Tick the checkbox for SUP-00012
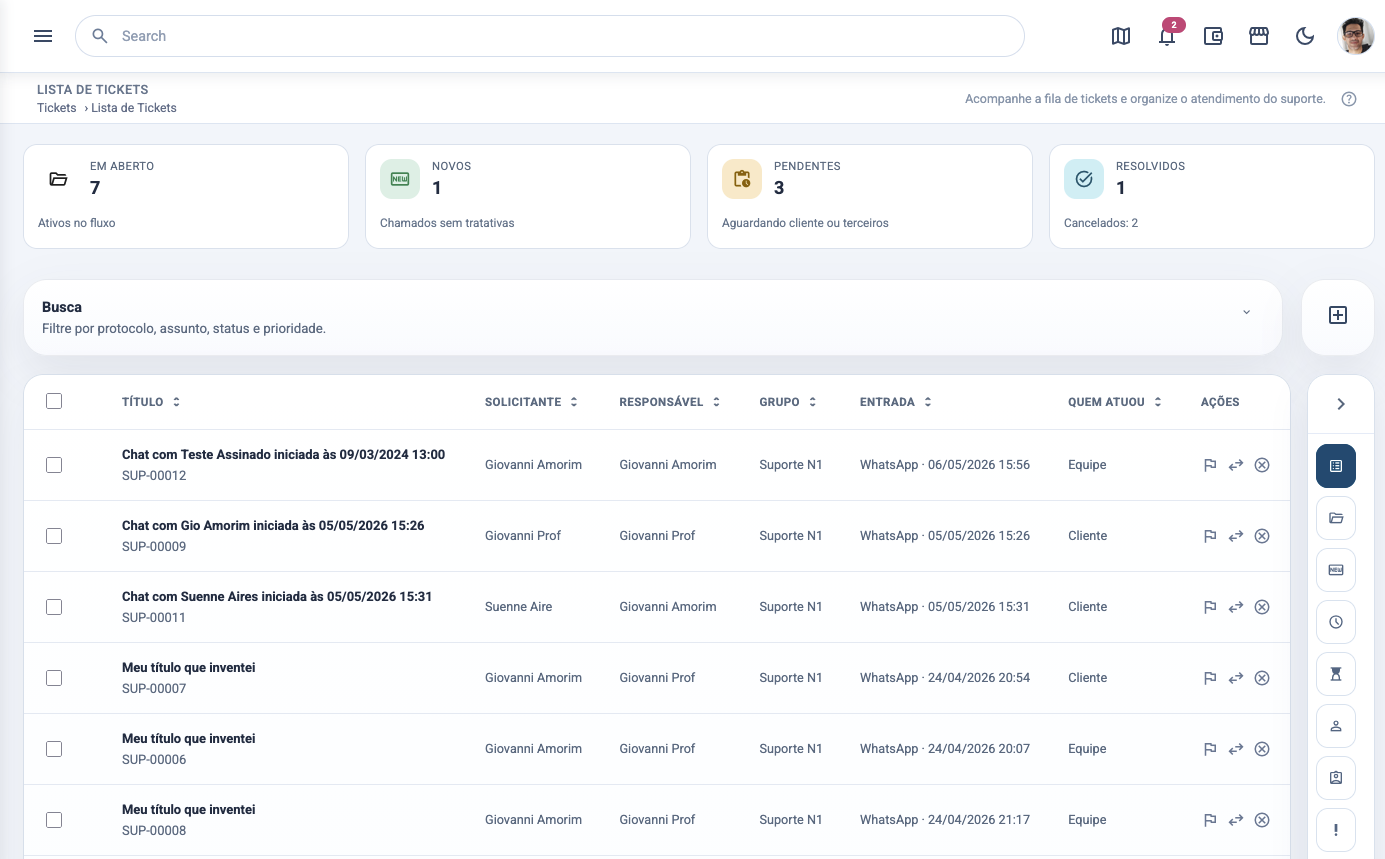The width and height of the screenshot is (1385, 859). tap(54, 465)
